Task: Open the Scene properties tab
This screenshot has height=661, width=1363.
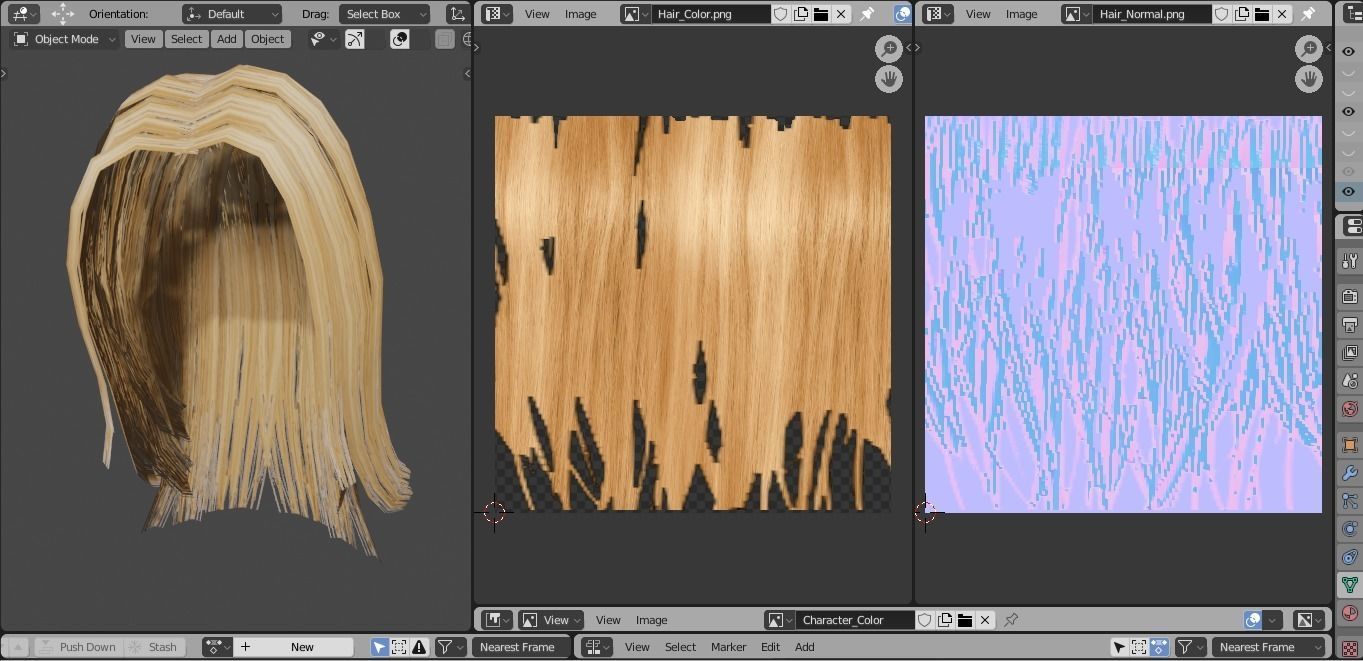Action: click(x=1350, y=381)
